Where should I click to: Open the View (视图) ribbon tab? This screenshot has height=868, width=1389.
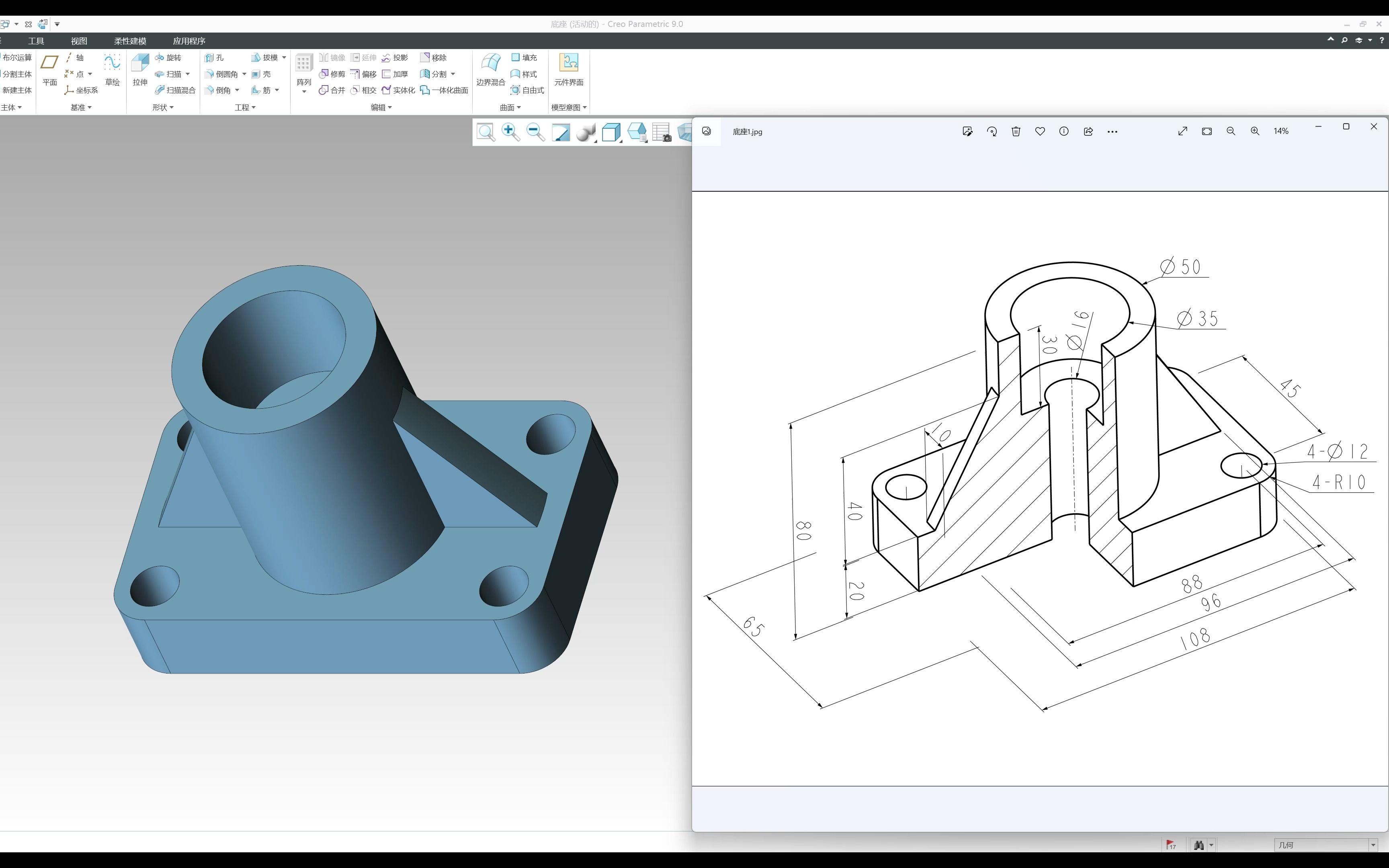[x=79, y=41]
